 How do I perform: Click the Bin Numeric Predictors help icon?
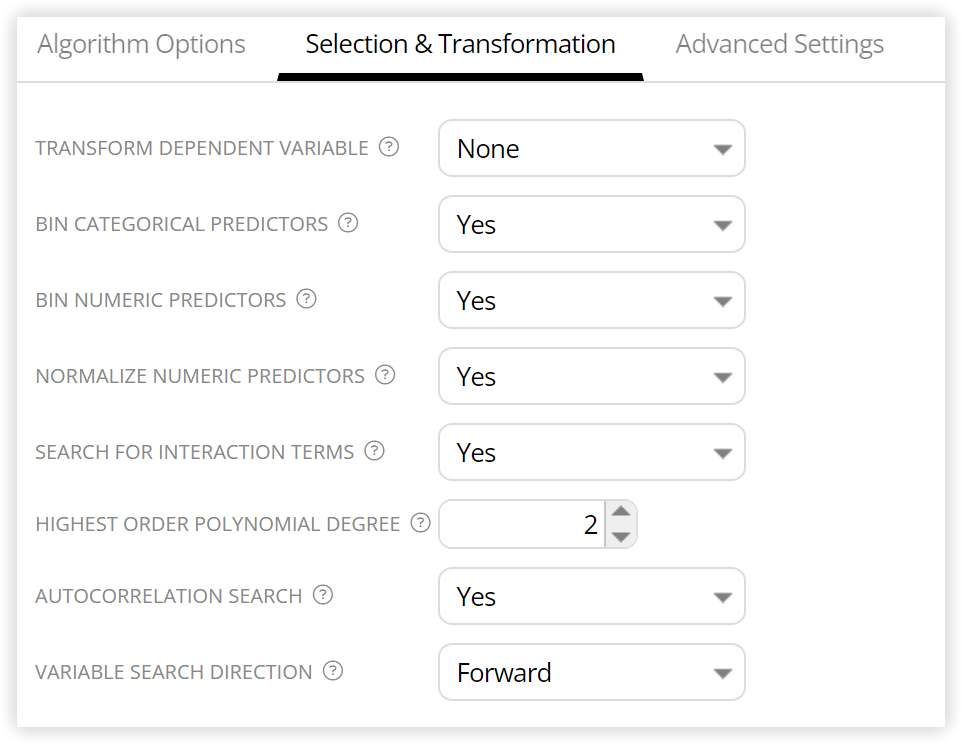click(x=306, y=299)
